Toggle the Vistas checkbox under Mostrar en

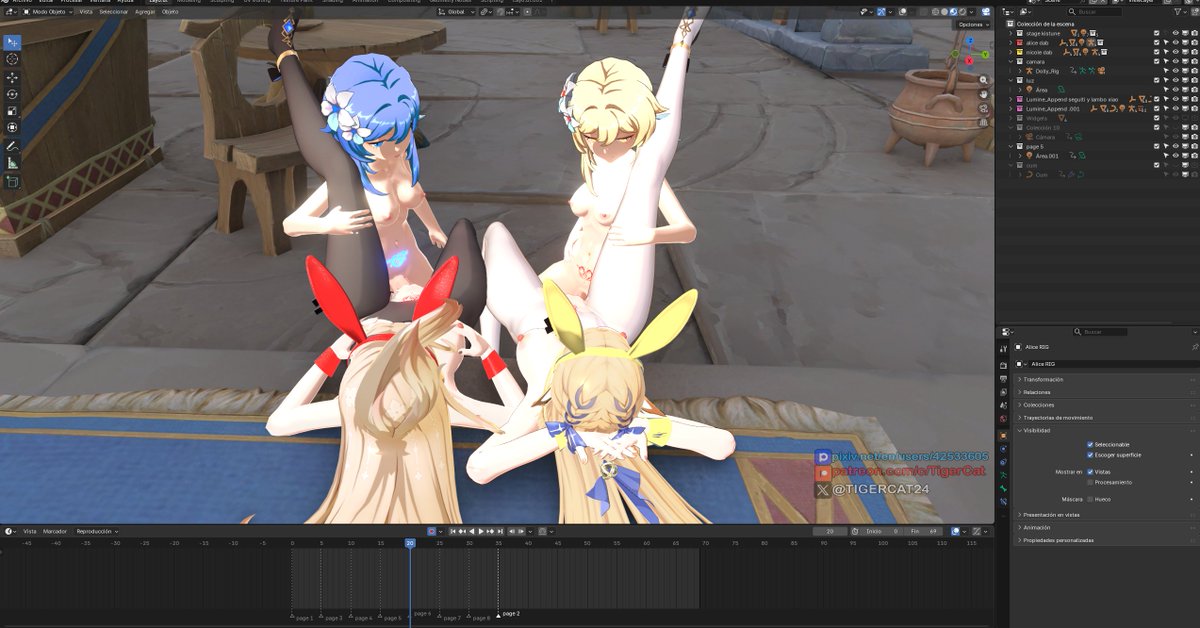click(1090, 471)
